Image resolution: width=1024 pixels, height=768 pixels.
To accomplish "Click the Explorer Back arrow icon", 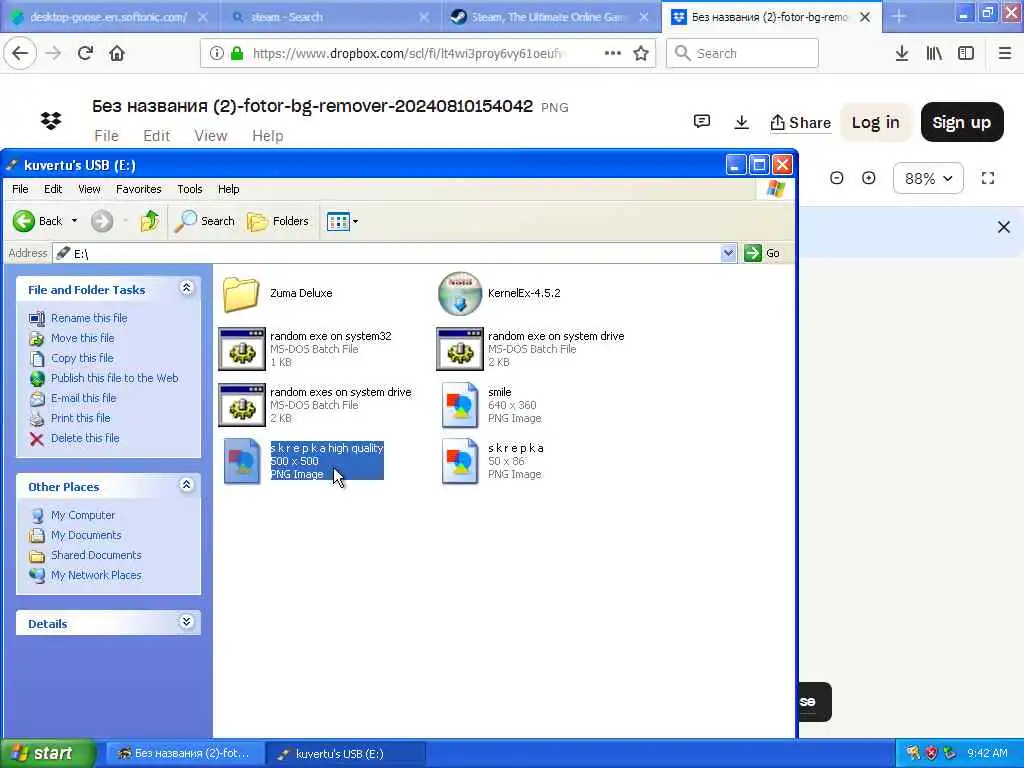I will pyautogui.click(x=24, y=221).
